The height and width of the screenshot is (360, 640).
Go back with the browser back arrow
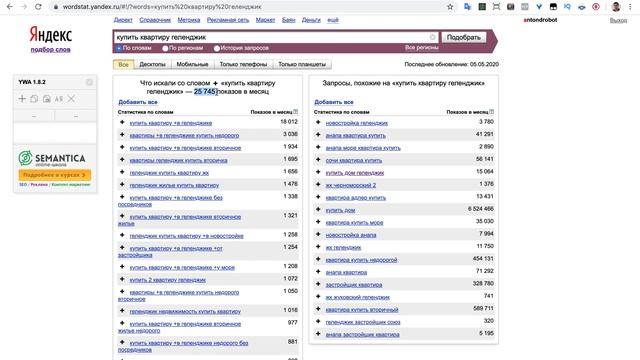[x=10, y=7]
